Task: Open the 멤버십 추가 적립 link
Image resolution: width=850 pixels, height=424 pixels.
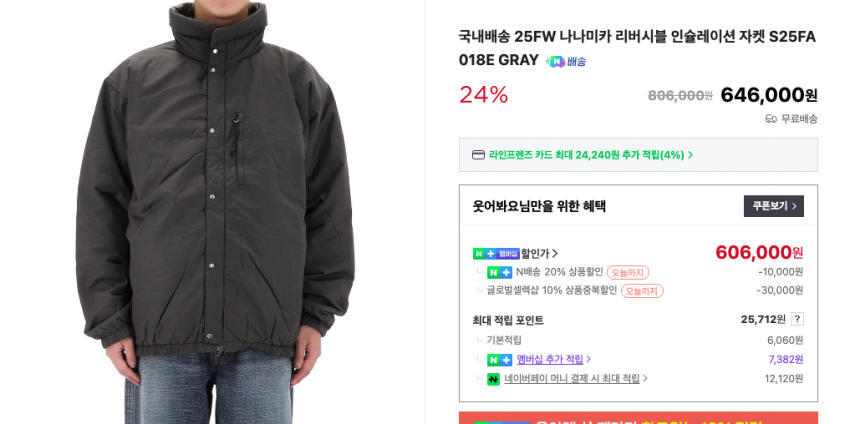Action: 550,359
